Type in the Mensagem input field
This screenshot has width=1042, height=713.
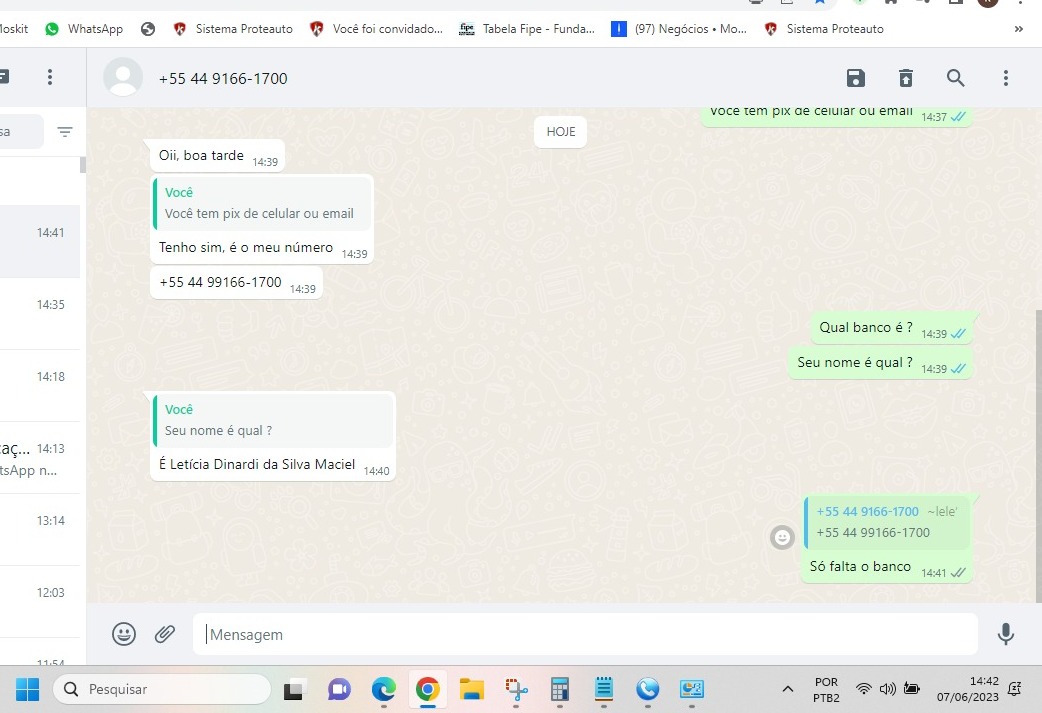point(585,634)
